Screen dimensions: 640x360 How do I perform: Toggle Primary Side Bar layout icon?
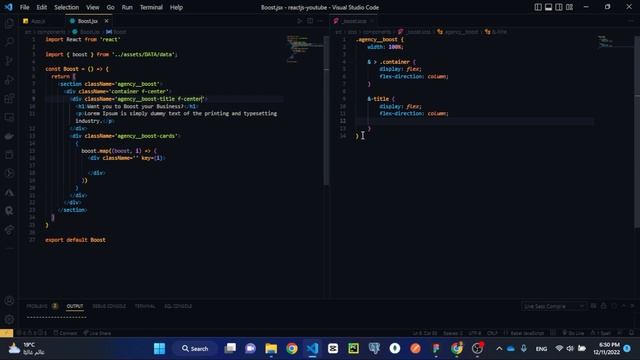[x=538, y=7]
